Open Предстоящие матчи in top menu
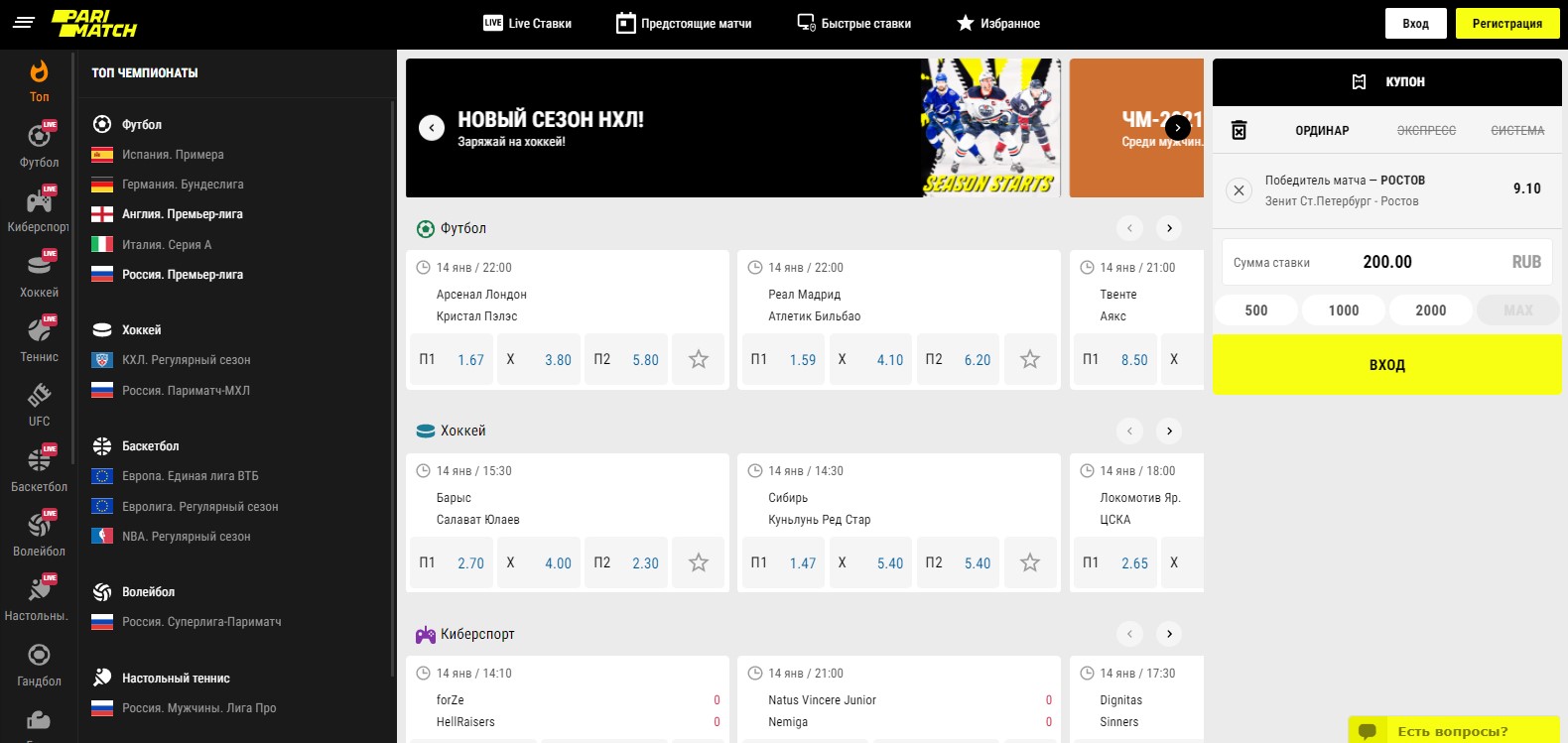The image size is (1568, 743). [684, 23]
